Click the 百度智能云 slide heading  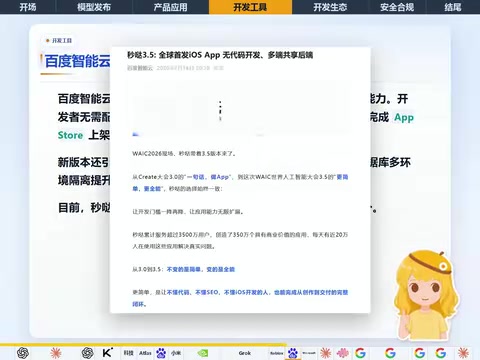pos(77,61)
